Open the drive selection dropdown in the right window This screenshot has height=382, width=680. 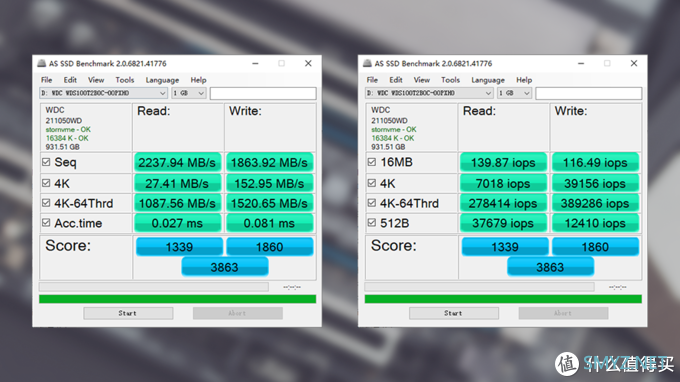[429, 93]
